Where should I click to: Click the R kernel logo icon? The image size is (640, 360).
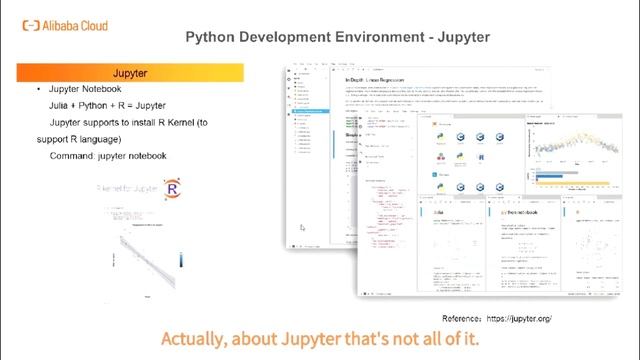pyautogui.click(x=172, y=189)
